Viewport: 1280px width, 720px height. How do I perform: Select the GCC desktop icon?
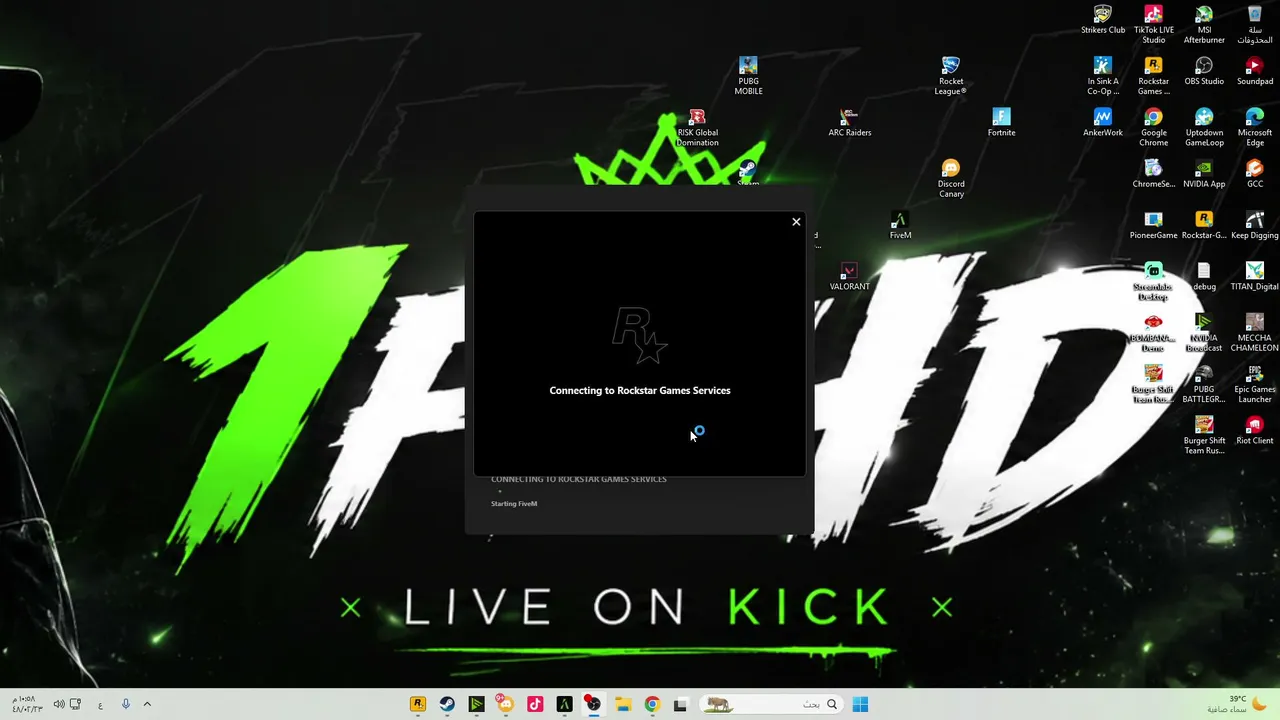[1255, 173]
